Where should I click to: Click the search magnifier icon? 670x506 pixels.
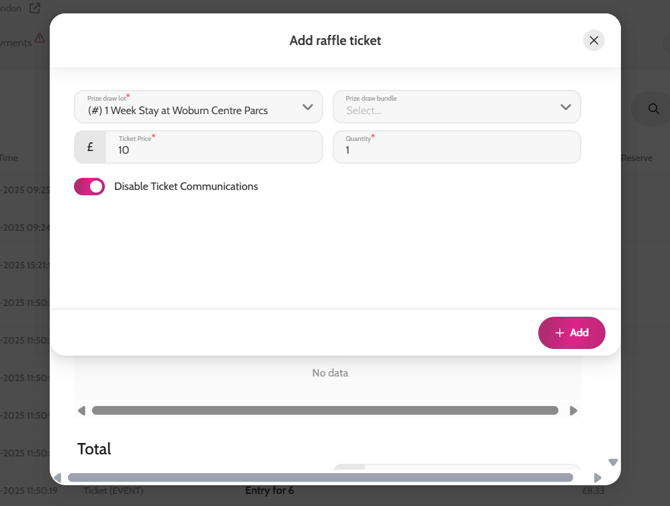coord(653,109)
